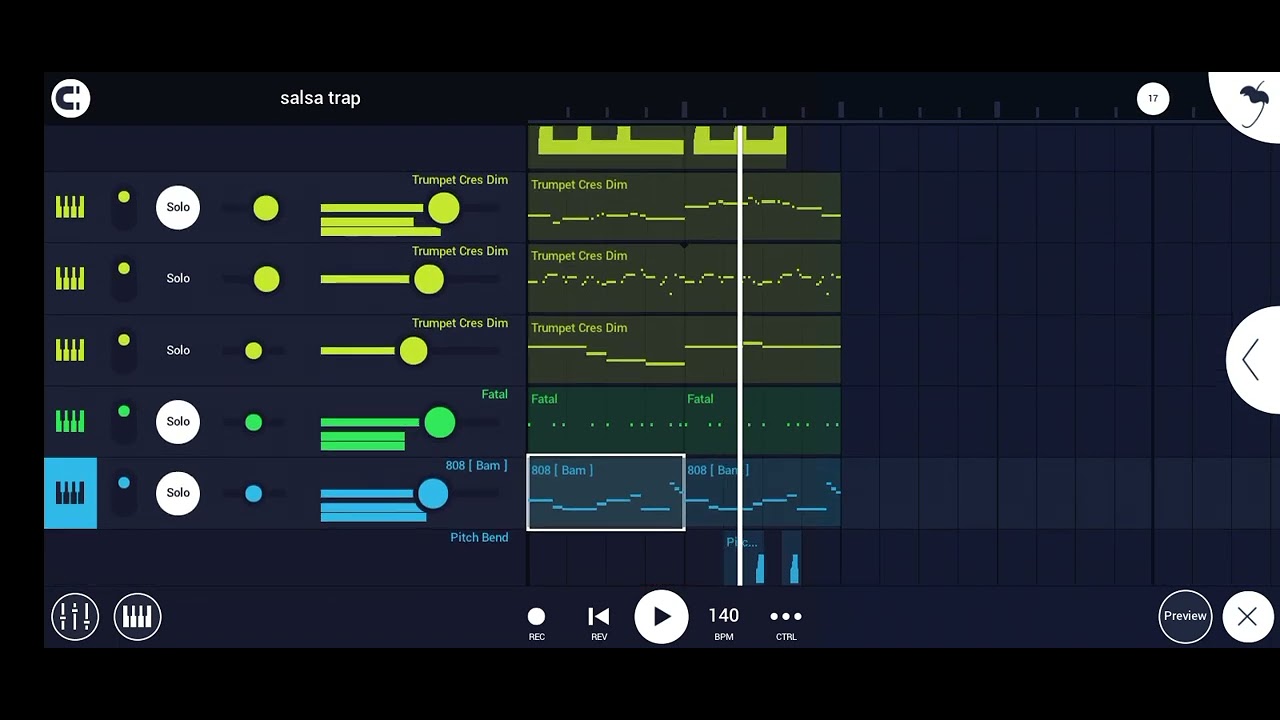Click the third Trumpet Cres Dim pan knob
This screenshot has height=720, width=1280.
[253, 351]
